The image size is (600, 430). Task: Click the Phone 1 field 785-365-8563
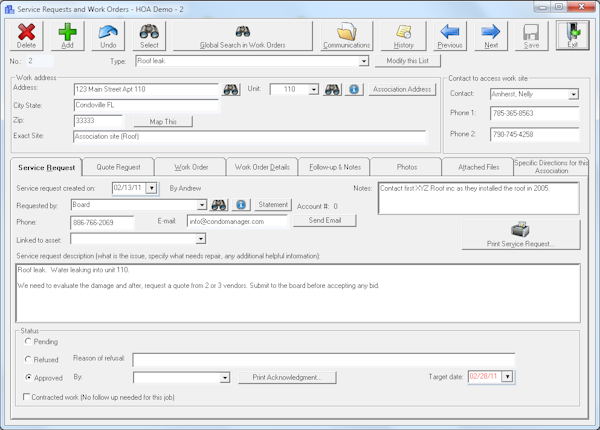click(534, 113)
